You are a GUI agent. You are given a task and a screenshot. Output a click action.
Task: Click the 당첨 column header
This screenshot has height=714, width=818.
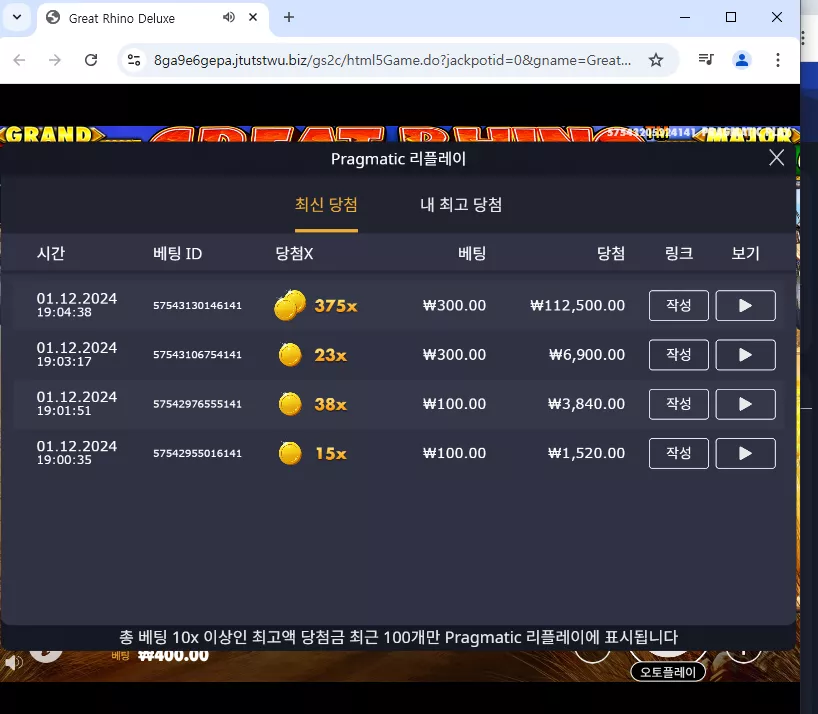click(x=610, y=253)
